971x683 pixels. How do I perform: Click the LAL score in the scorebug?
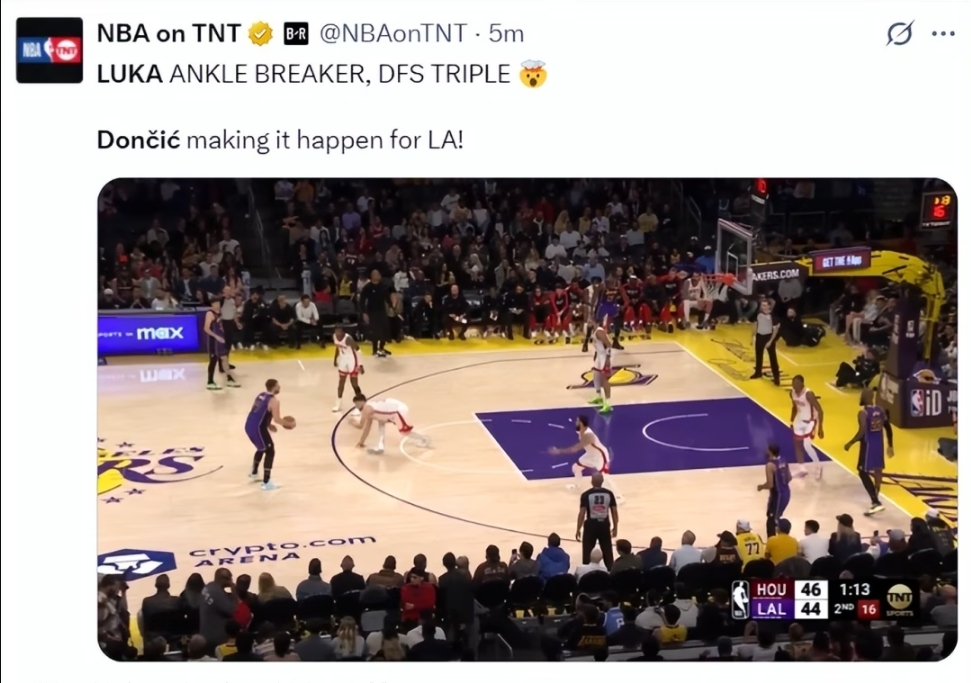(811, 609)
